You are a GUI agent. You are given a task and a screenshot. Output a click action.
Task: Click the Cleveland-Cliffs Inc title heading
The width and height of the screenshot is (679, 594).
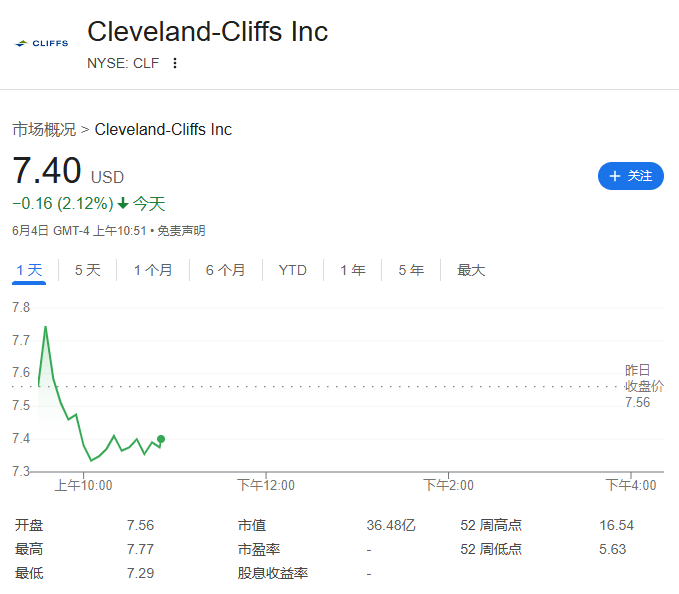(208, 32)
